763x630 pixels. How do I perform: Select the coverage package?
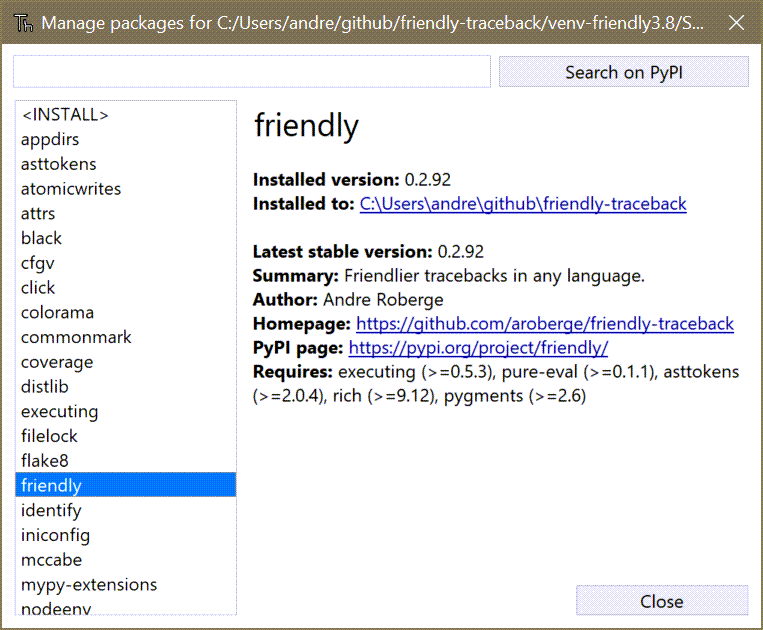click(126, 362)
